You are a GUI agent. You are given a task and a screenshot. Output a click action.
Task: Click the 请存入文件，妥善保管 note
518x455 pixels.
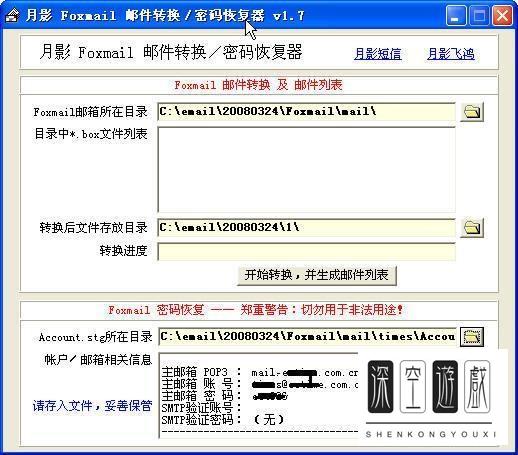92,406
